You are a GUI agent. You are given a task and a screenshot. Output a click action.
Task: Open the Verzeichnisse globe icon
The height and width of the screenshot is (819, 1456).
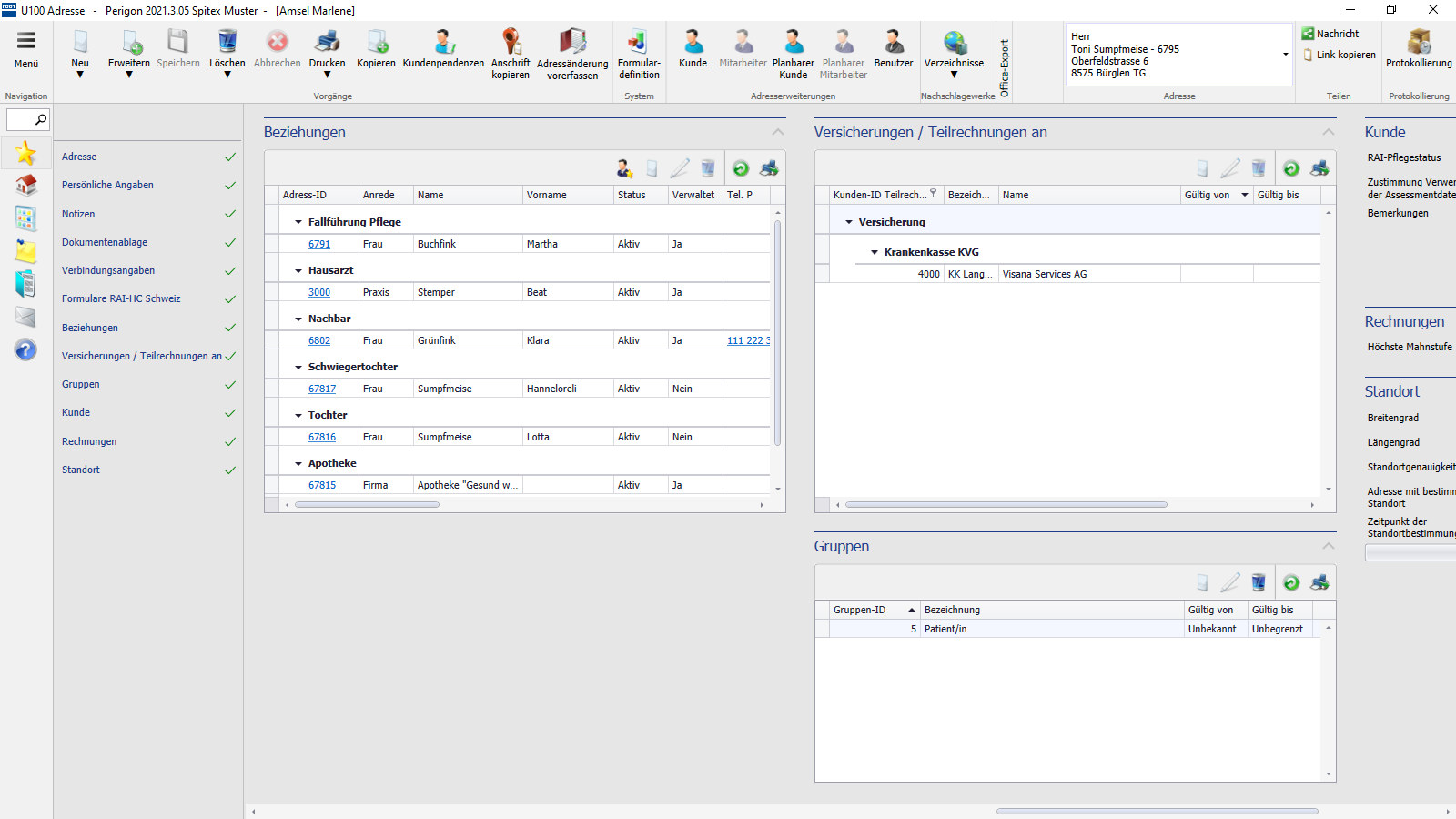click(x=954, y=43)
